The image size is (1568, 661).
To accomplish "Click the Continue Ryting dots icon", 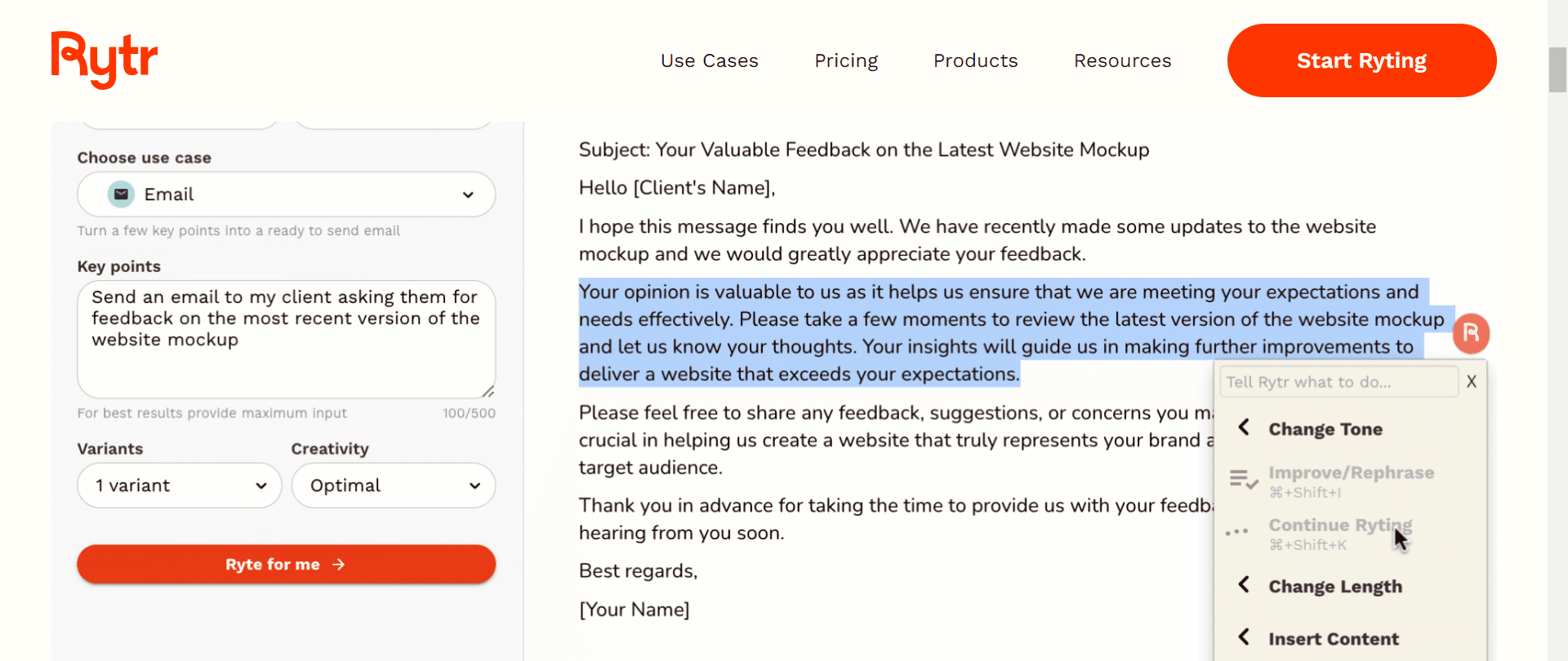I will [x=1236, y=532].
